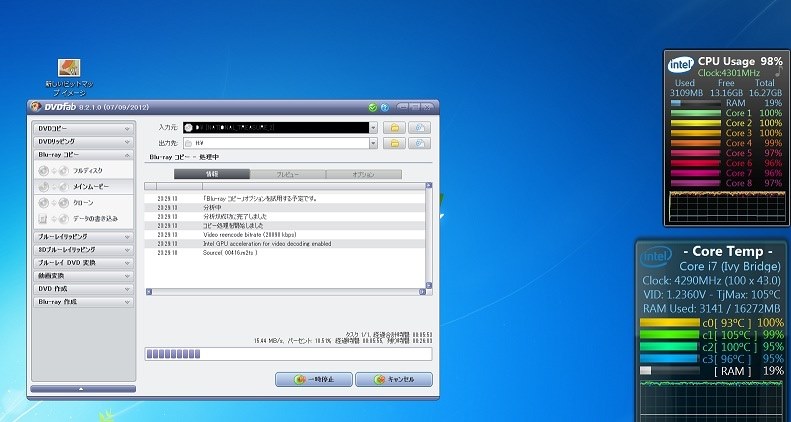Browse source folder next to 入力元 field
The image size is (791, 422).
[x=396, y=128]
